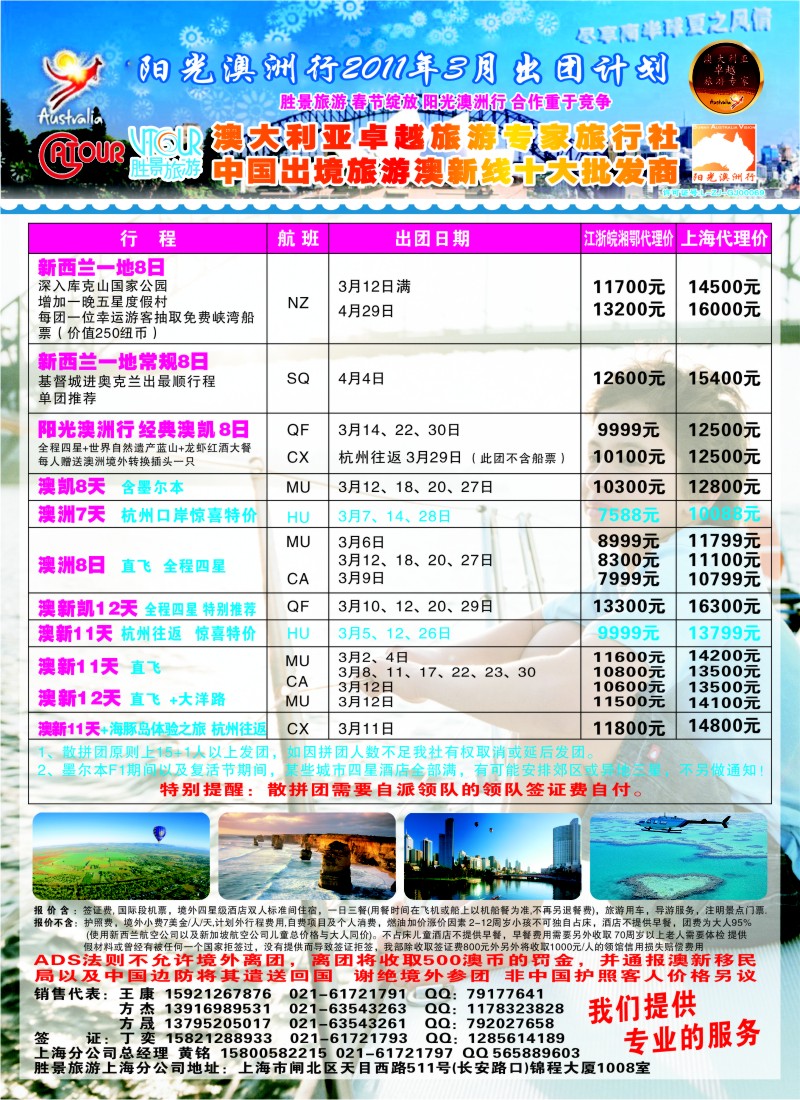The width and height of the screenshot is (800, 1100).
Task: Click general manager 黄铭 phone 15800582215
Action: tap(273, 1053)
